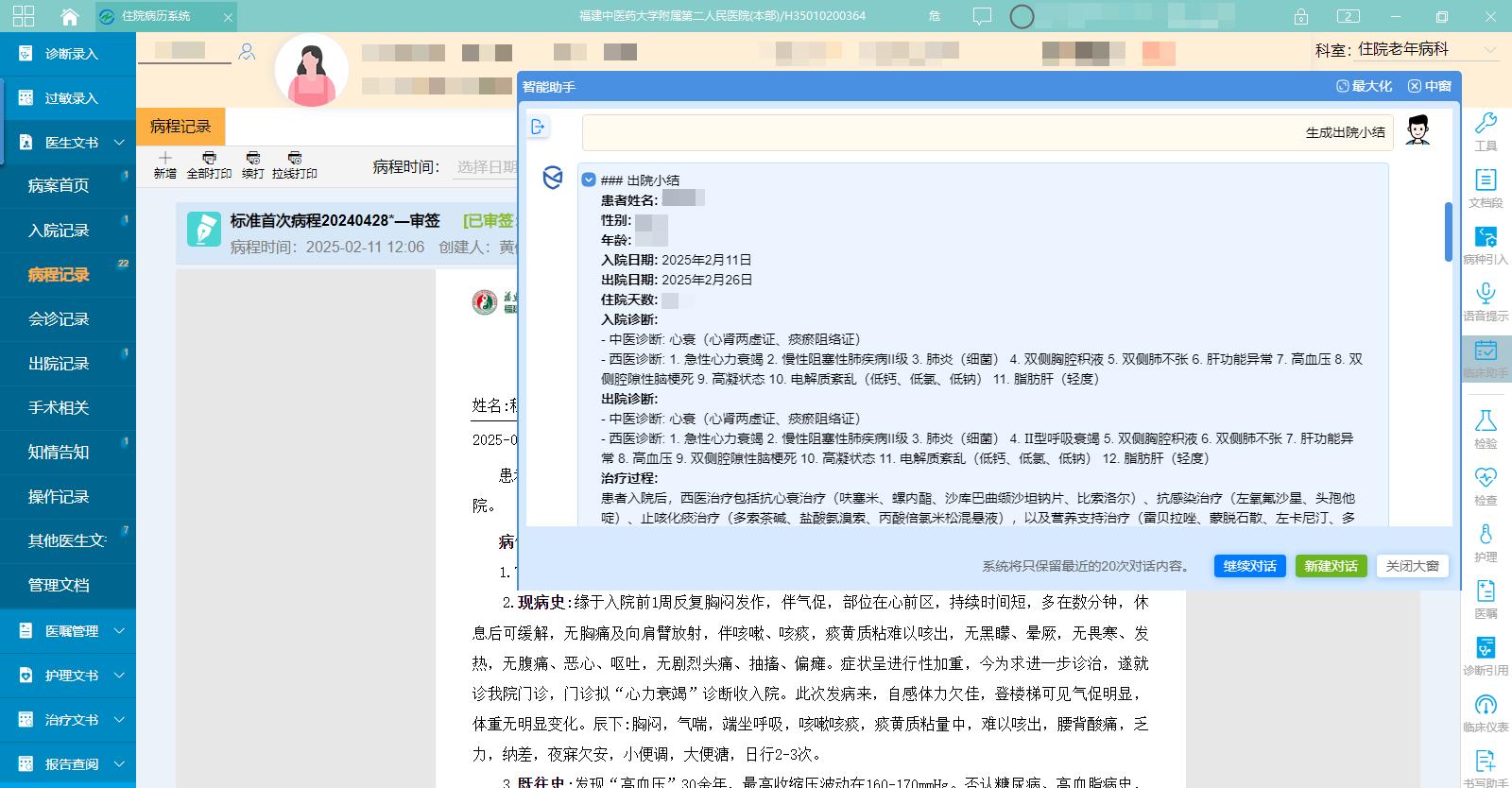
Task: Click the 新增 plus icon to add a record
Action: tap(165, 159)
